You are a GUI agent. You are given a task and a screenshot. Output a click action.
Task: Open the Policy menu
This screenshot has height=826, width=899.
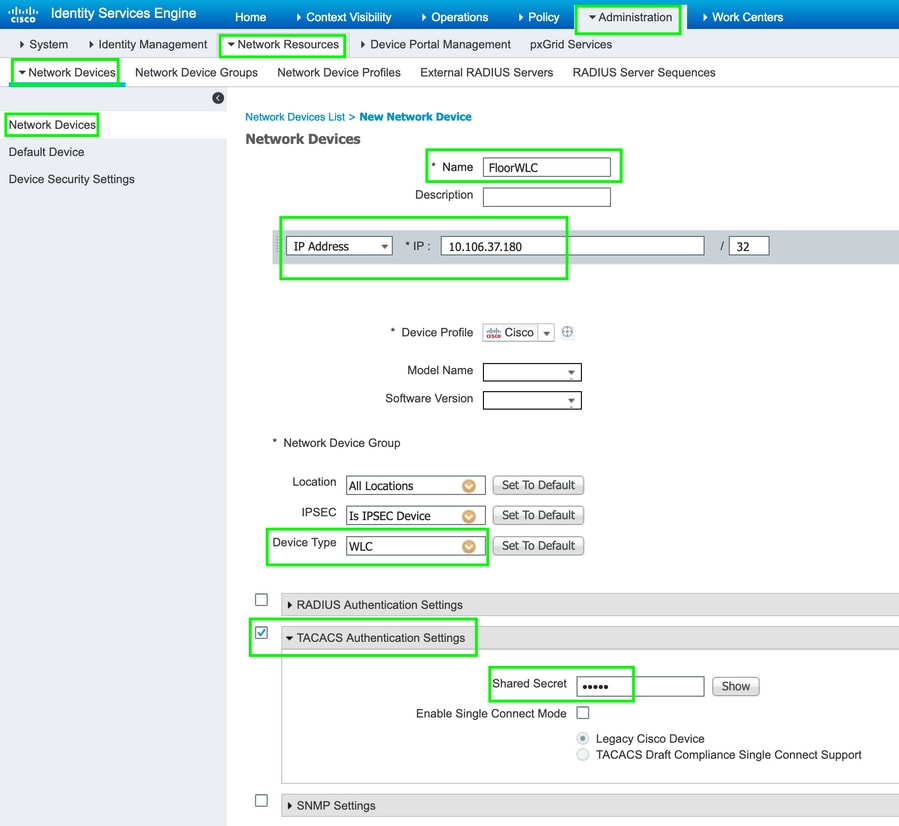click(x=538, y=17)
